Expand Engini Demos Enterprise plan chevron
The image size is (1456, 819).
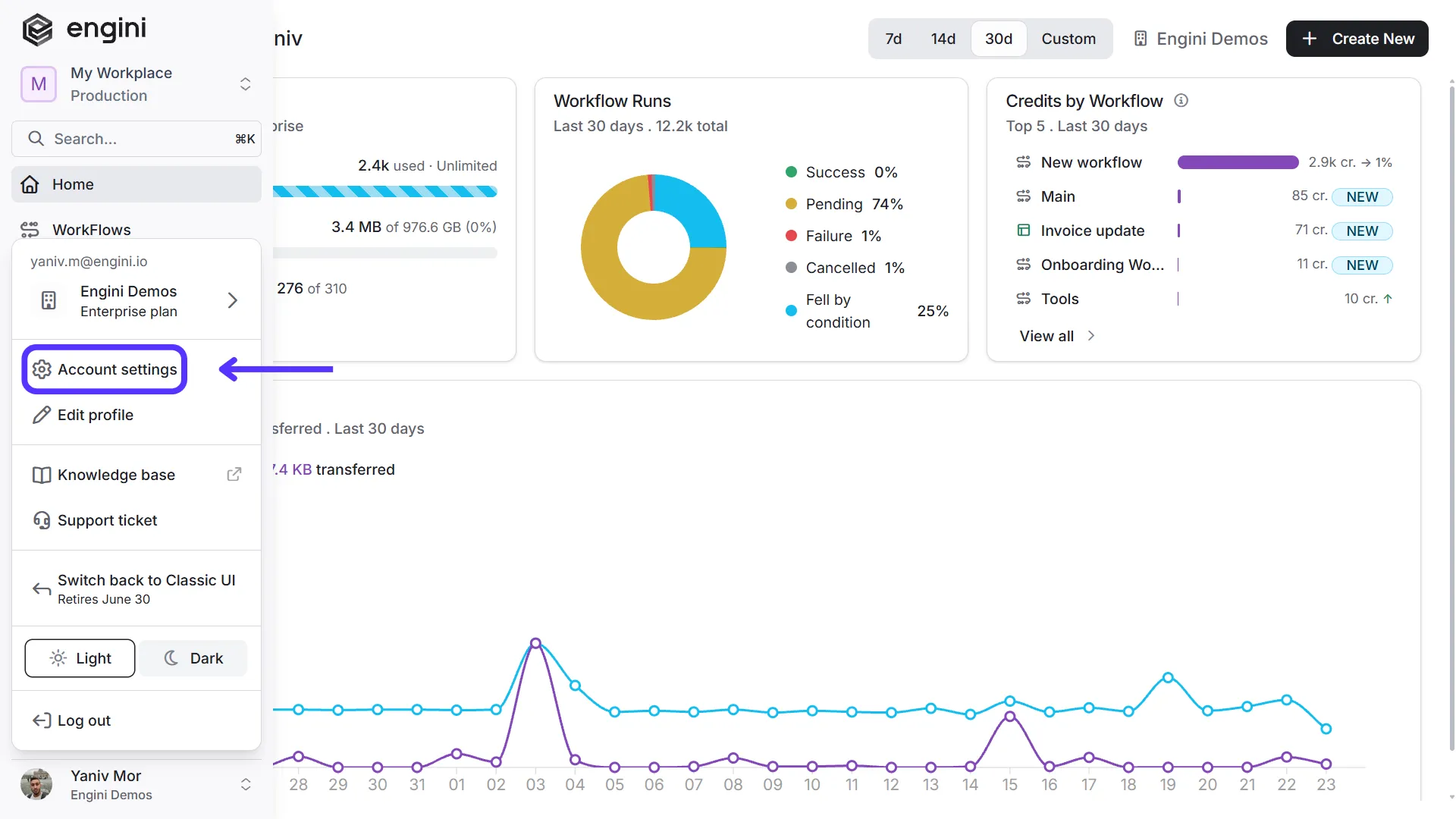pos(233,300)
